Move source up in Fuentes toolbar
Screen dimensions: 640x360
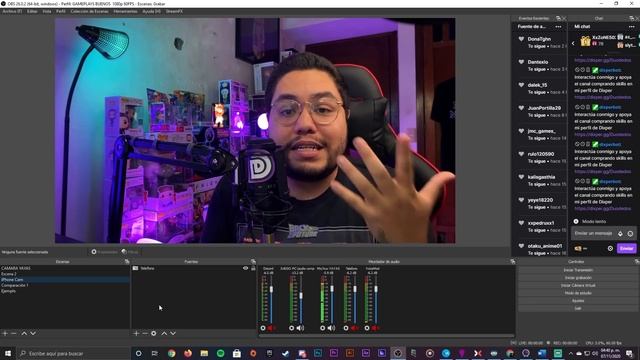click(x=164, y=333)
